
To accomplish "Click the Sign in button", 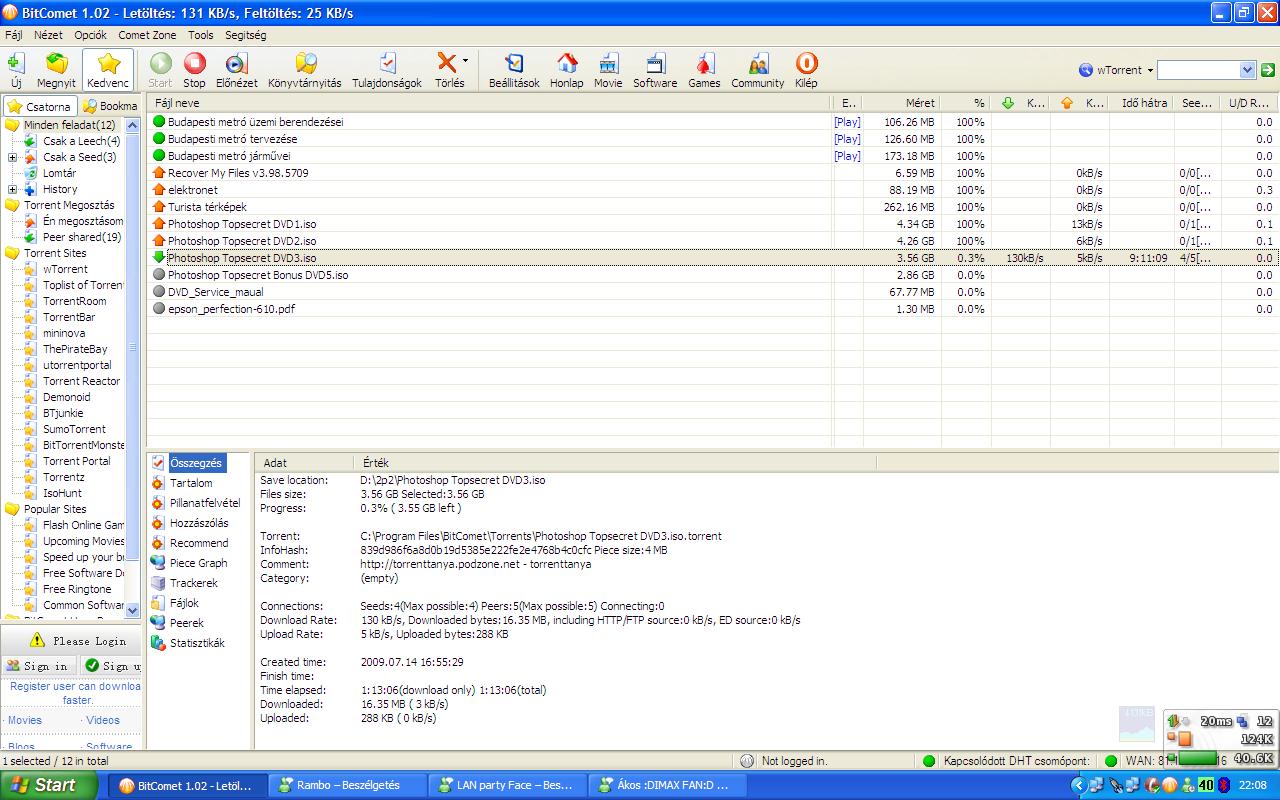I will (39, 666).
